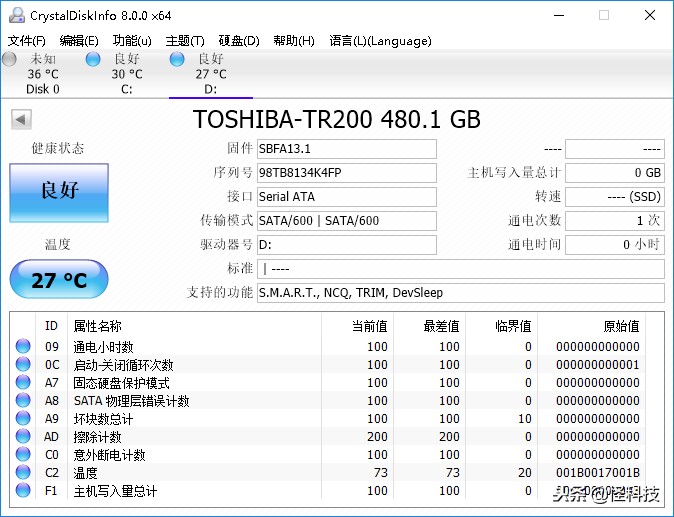Click current value 200 in 擦除计数 row
The height and width of the screenshot is (517, 674).
coord(377,437)
